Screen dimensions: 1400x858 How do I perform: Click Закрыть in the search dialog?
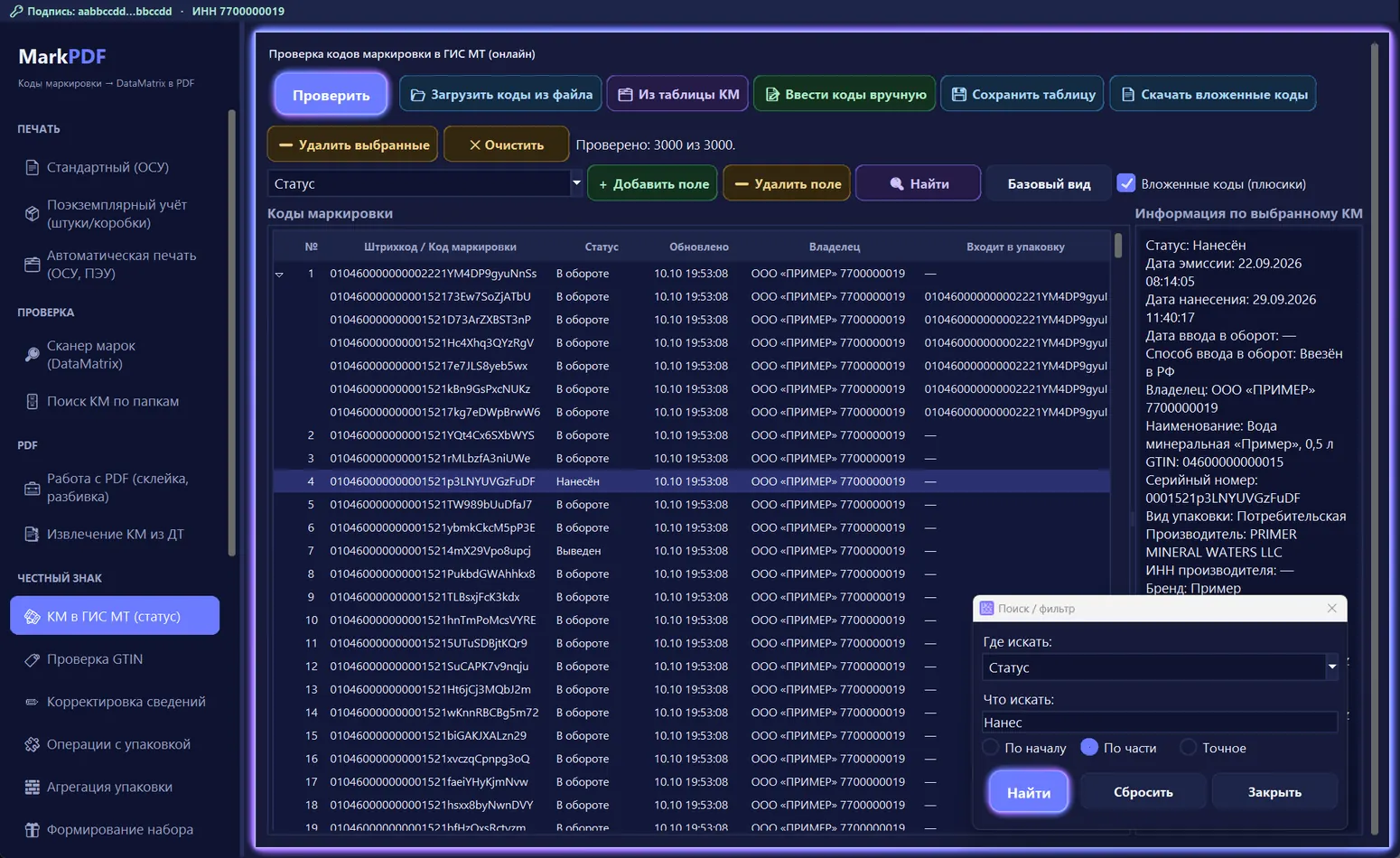pos(1274,792)
